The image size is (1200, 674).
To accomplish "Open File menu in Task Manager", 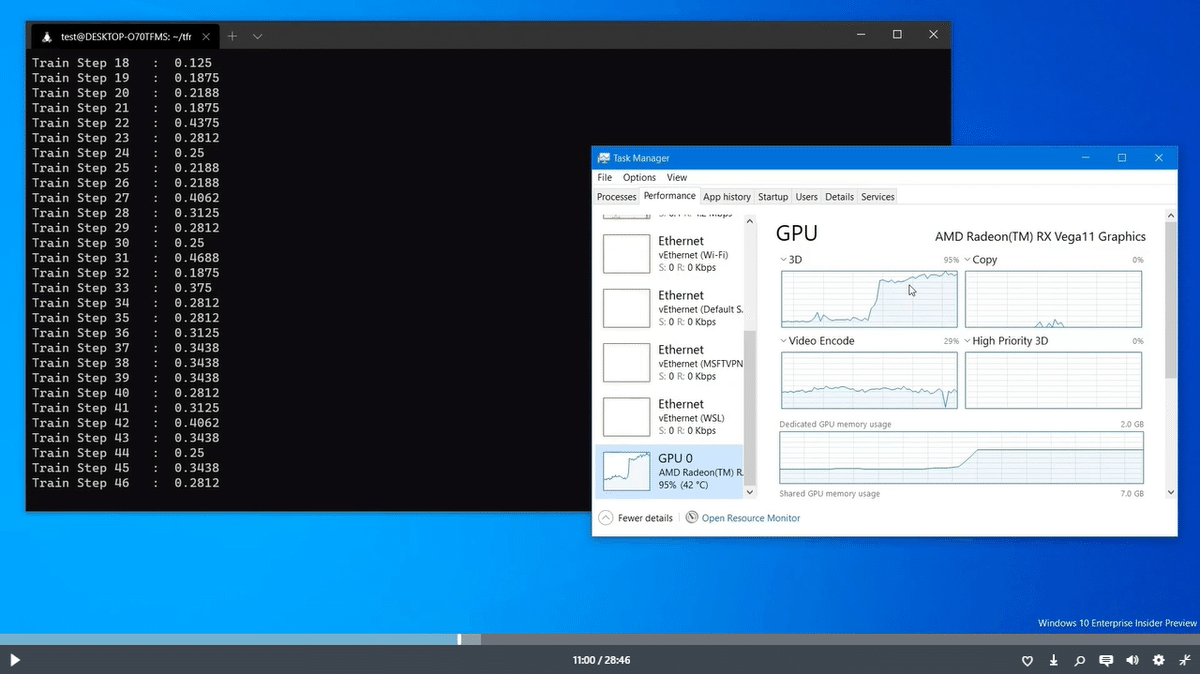I will [605, 177].
